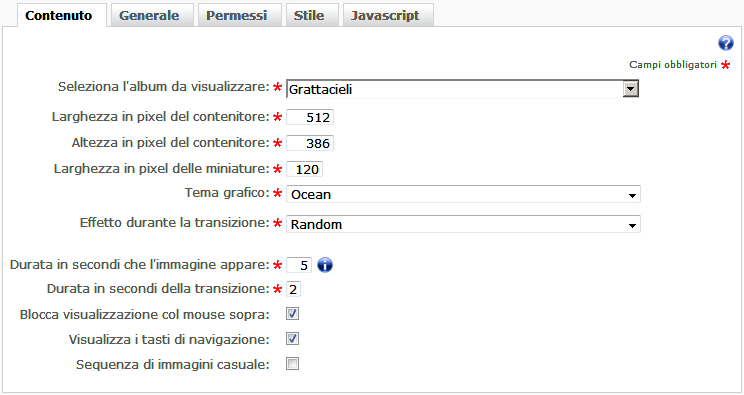Click the label Effetto durante la transizione
This screenshot has width=744, height=395.
click(175, 223)
